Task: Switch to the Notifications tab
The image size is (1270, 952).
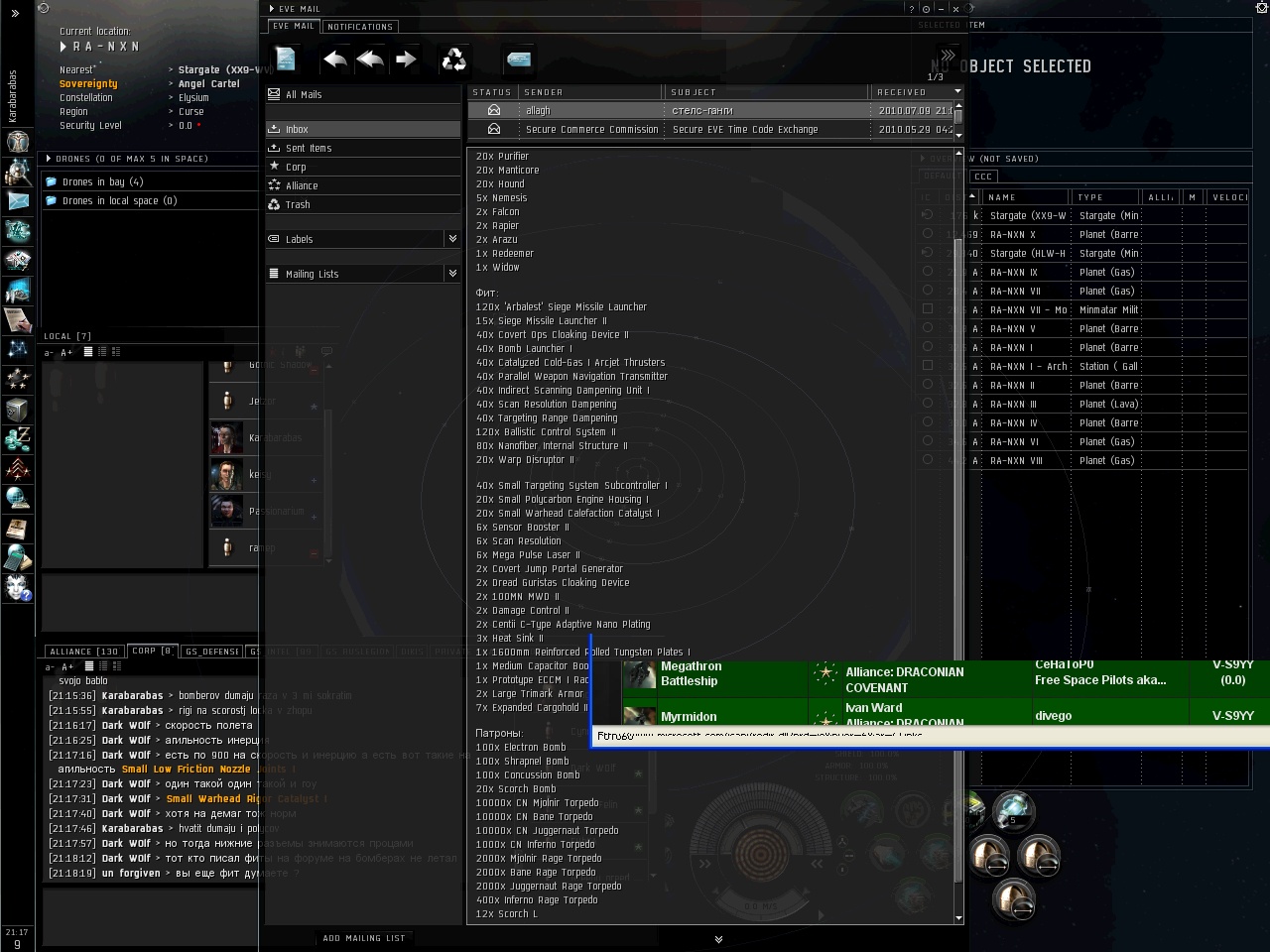Action: 360,27
